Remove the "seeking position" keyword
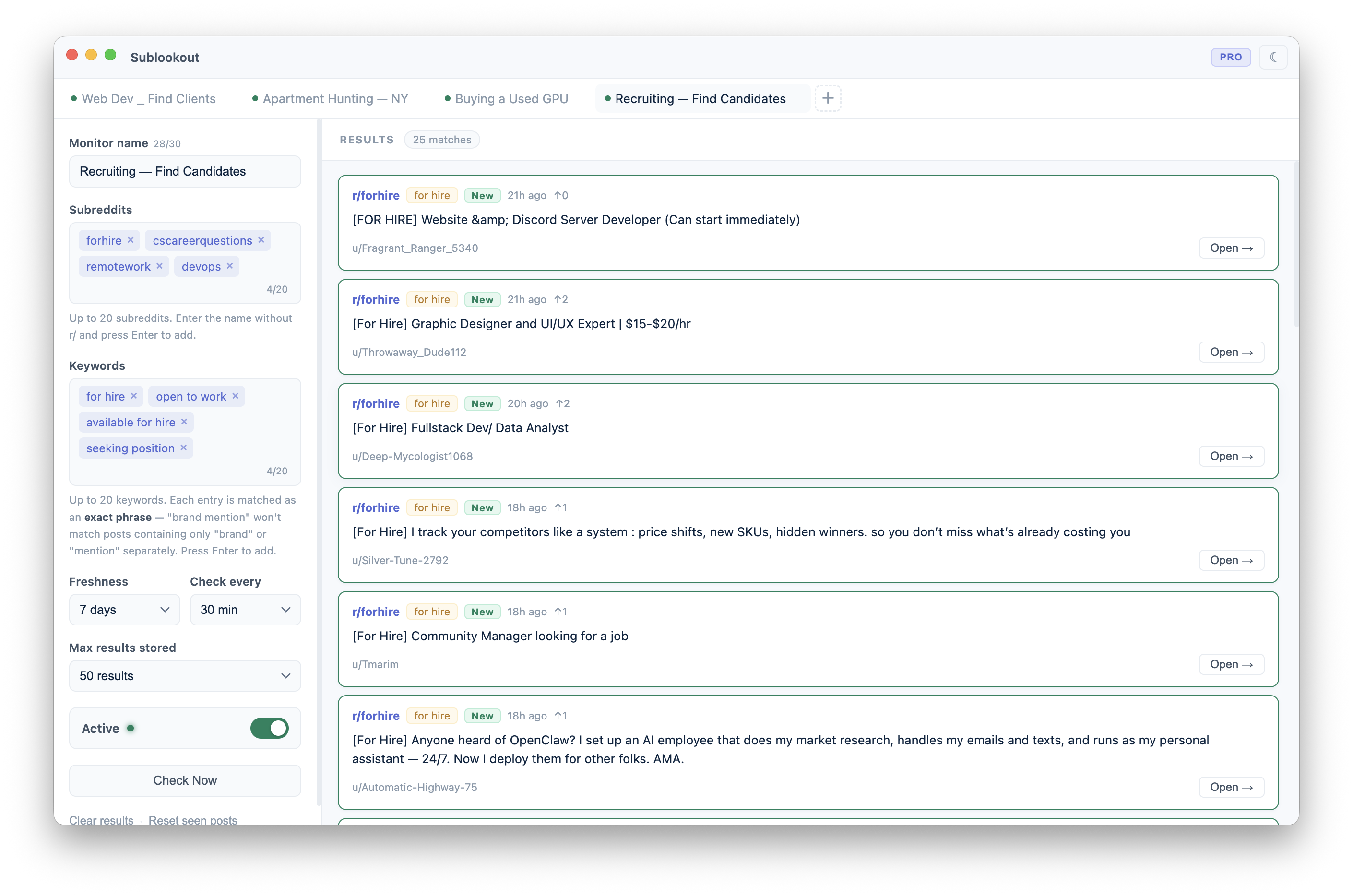1353x896 pixels. (183, 448)
